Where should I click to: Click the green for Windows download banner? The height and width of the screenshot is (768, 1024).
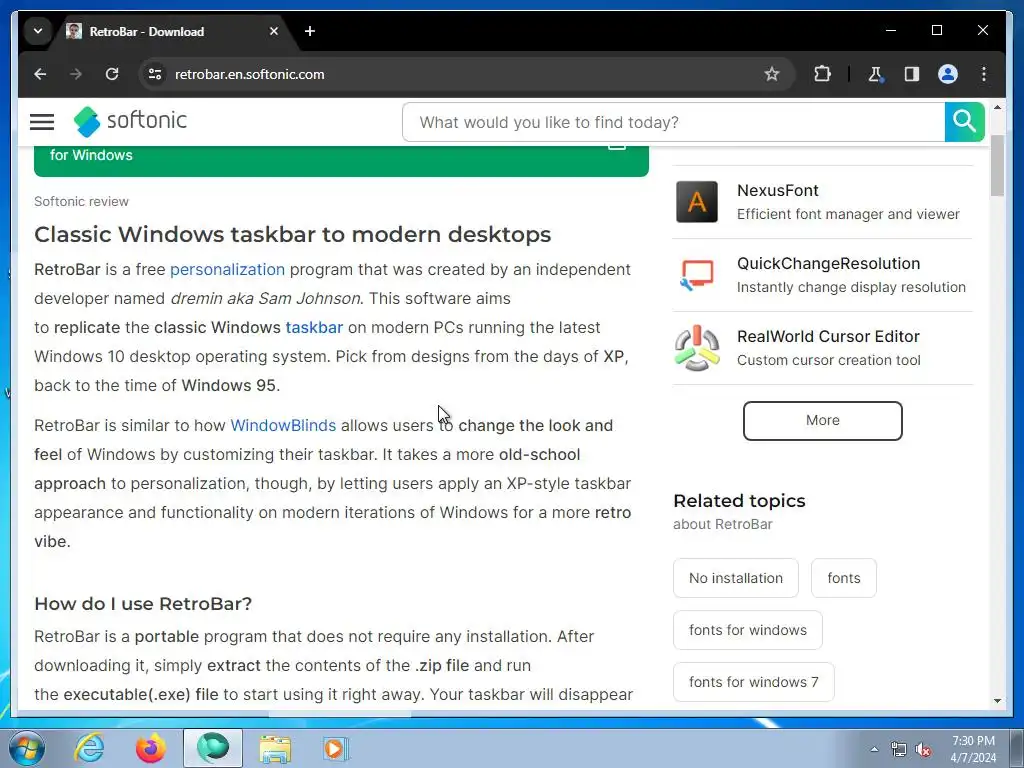tap(341, 161)
